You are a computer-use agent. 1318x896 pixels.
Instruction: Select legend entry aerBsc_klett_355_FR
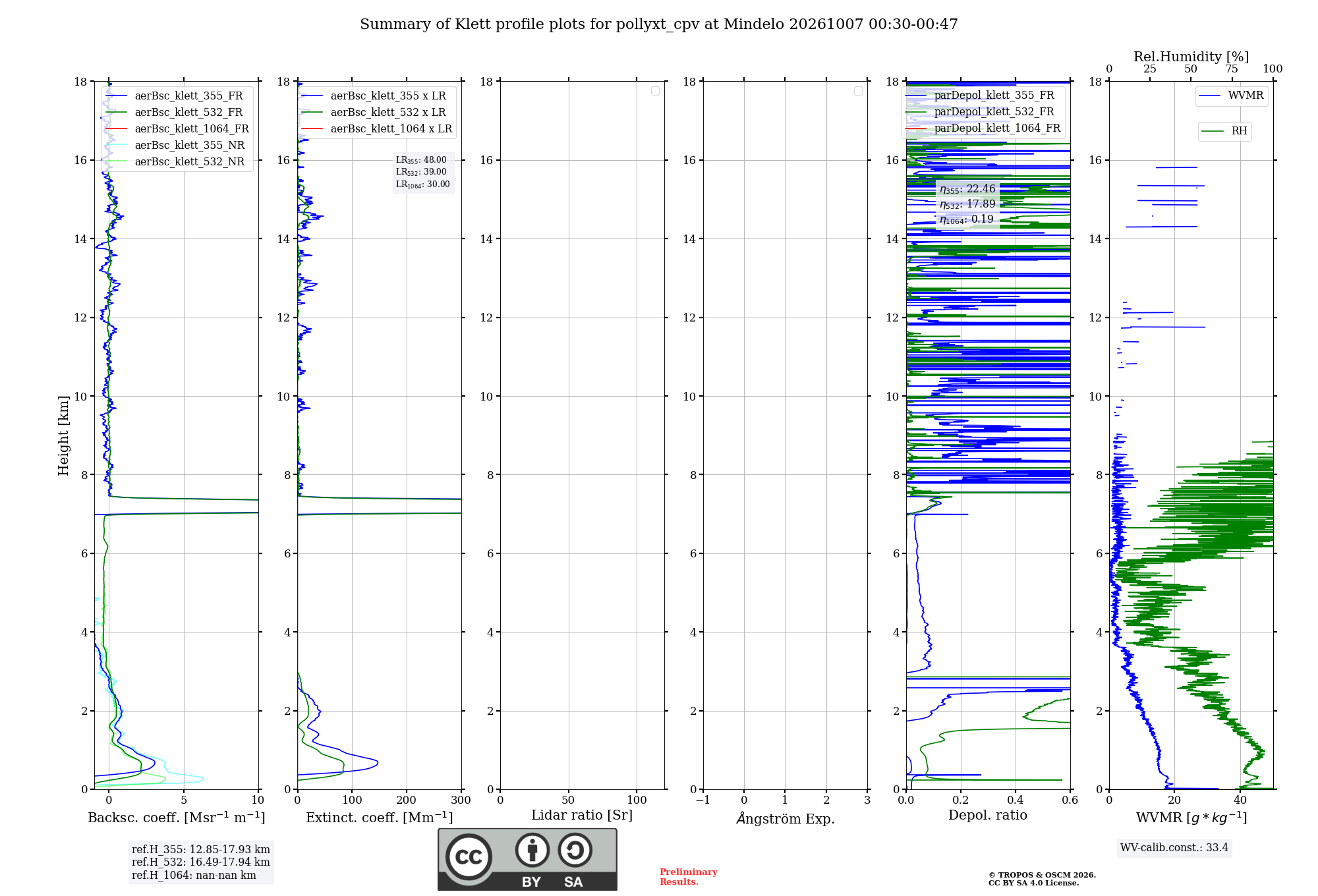(x=175, y=96)
